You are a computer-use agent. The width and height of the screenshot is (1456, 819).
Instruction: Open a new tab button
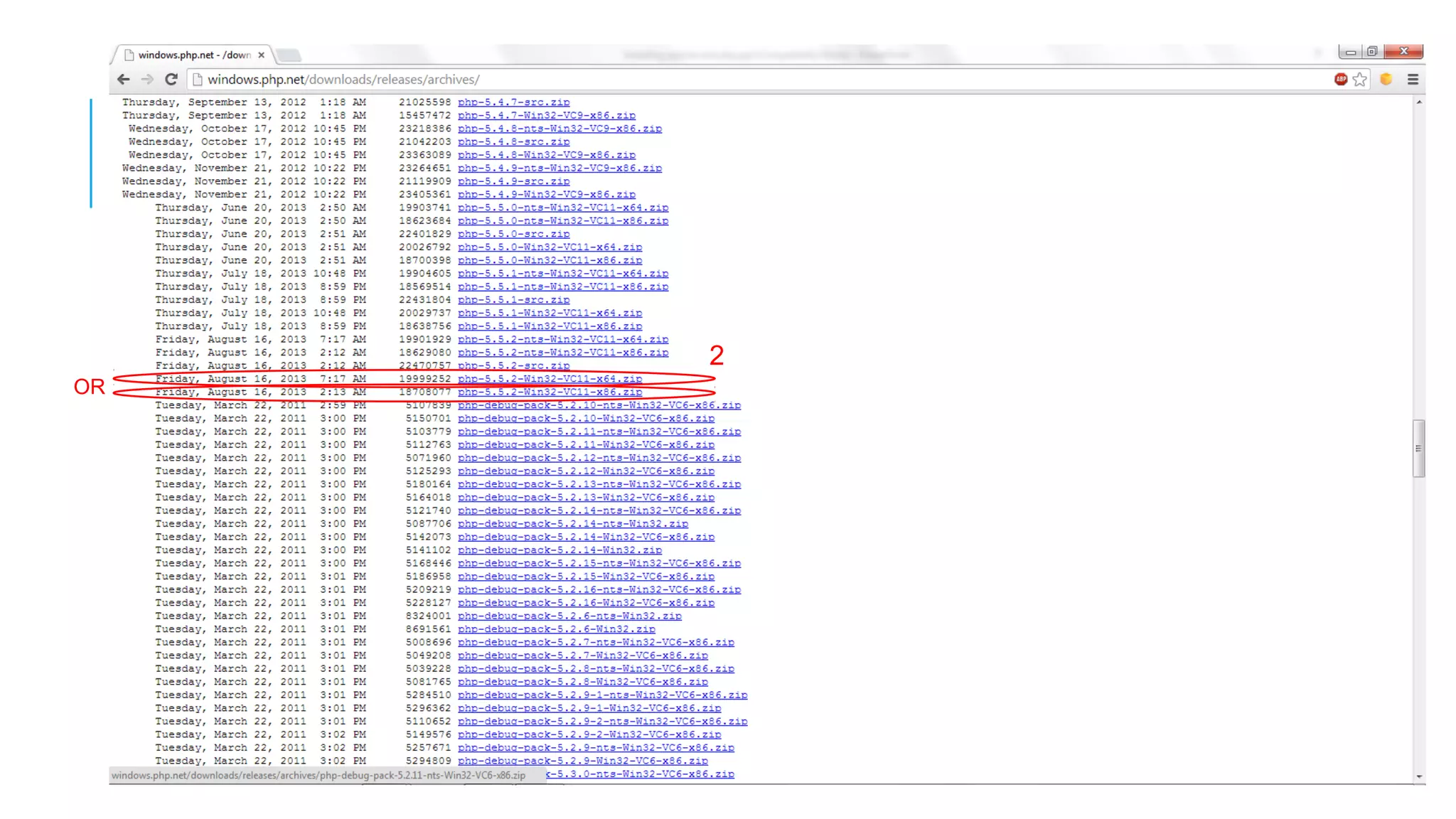click(x=289, y=55)
